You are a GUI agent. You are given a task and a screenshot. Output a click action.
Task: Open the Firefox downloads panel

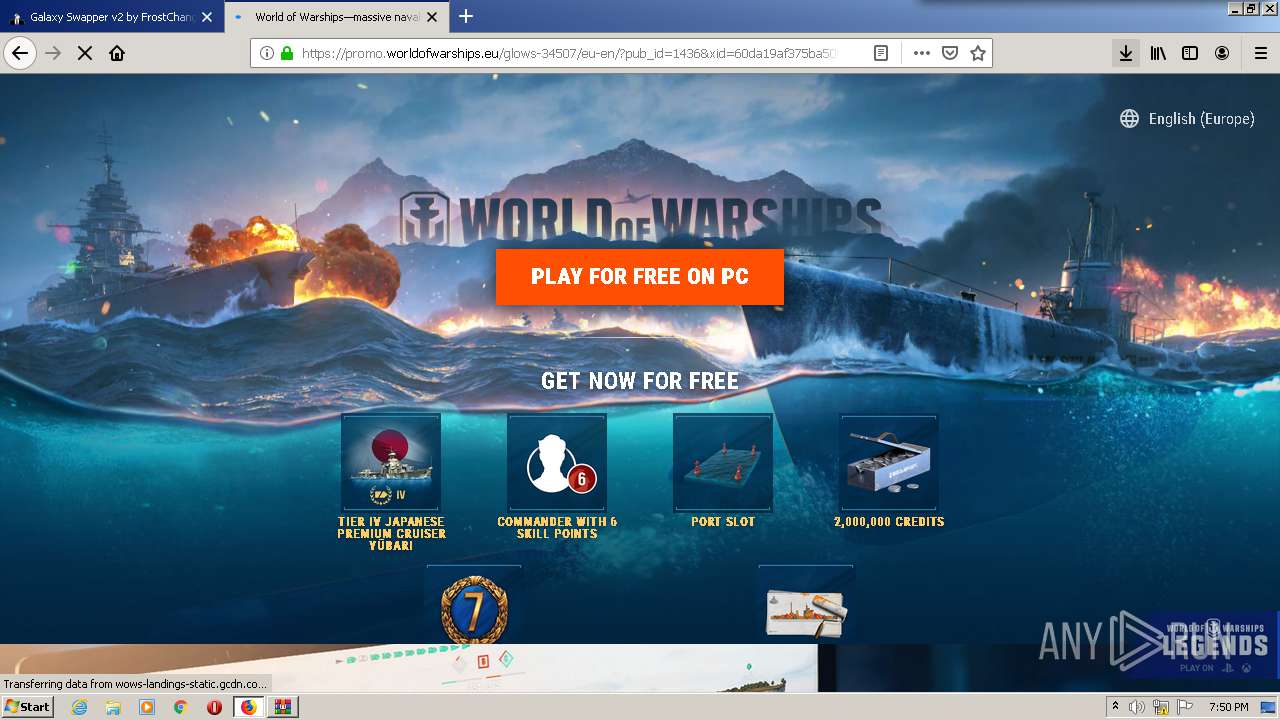tap(1126, 53)
